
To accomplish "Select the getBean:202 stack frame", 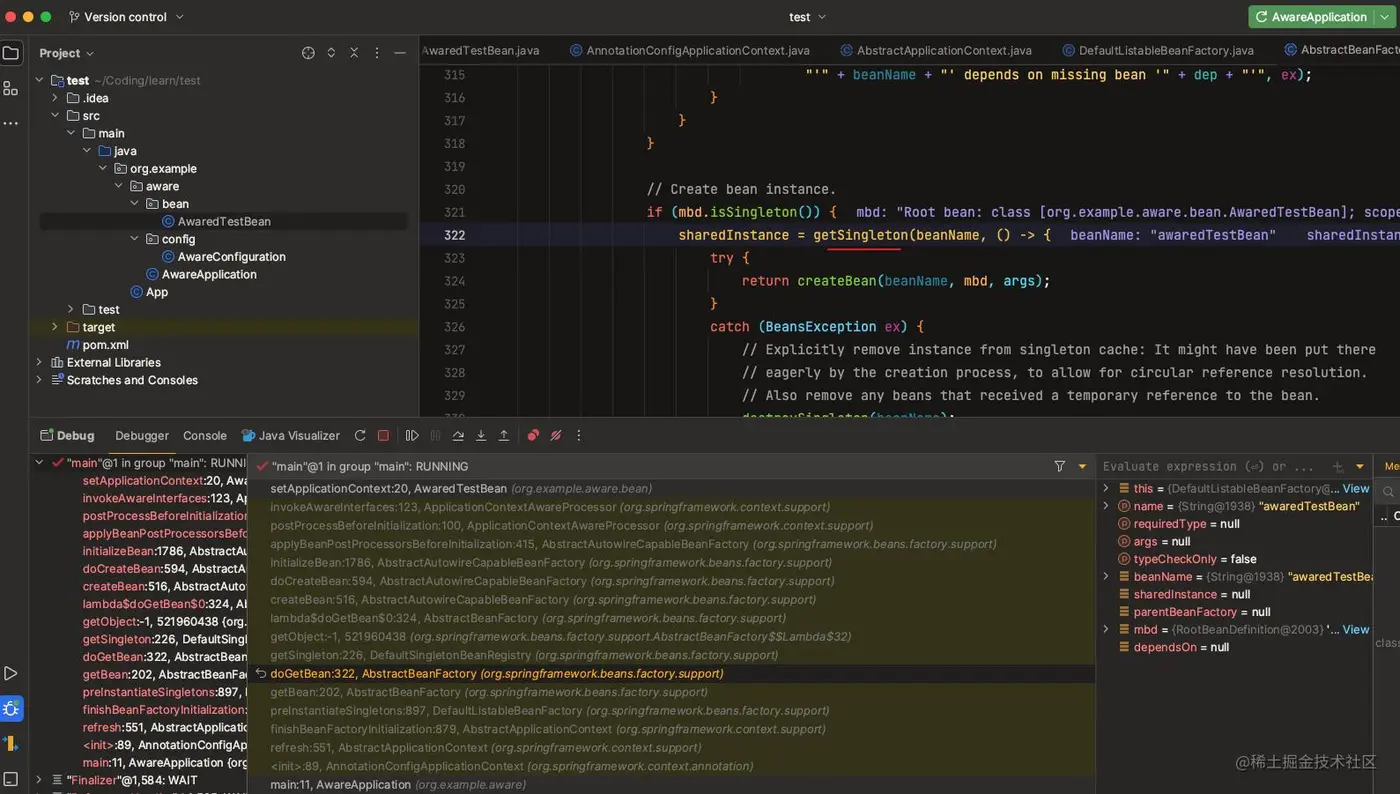I will [671, 692].
